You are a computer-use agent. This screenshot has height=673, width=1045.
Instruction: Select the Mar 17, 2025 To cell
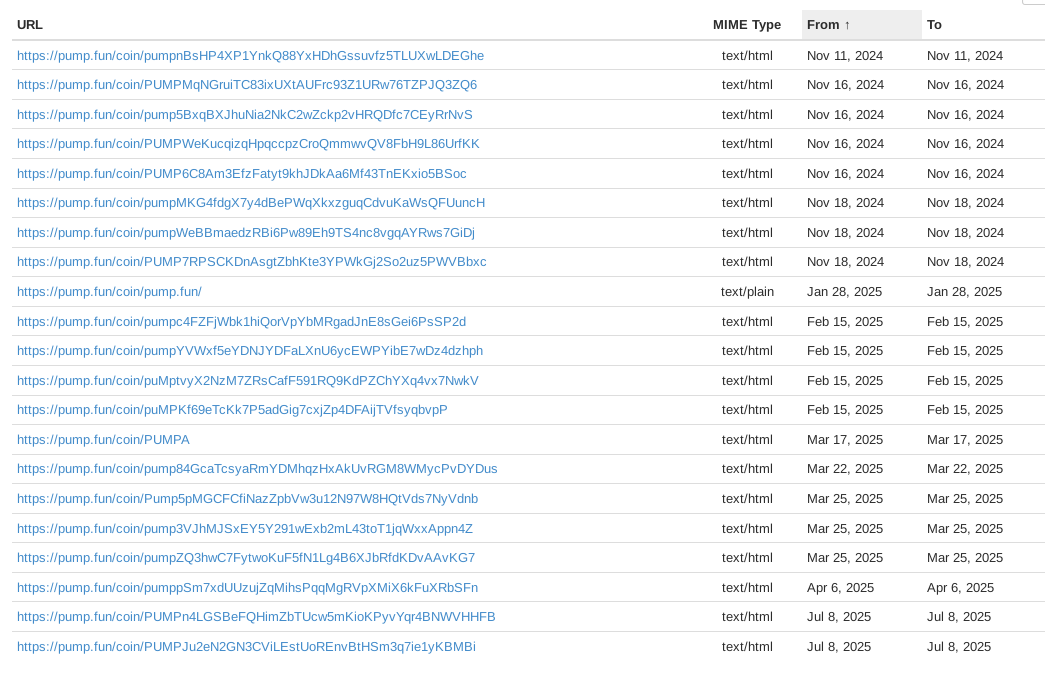tap(965, 440)
